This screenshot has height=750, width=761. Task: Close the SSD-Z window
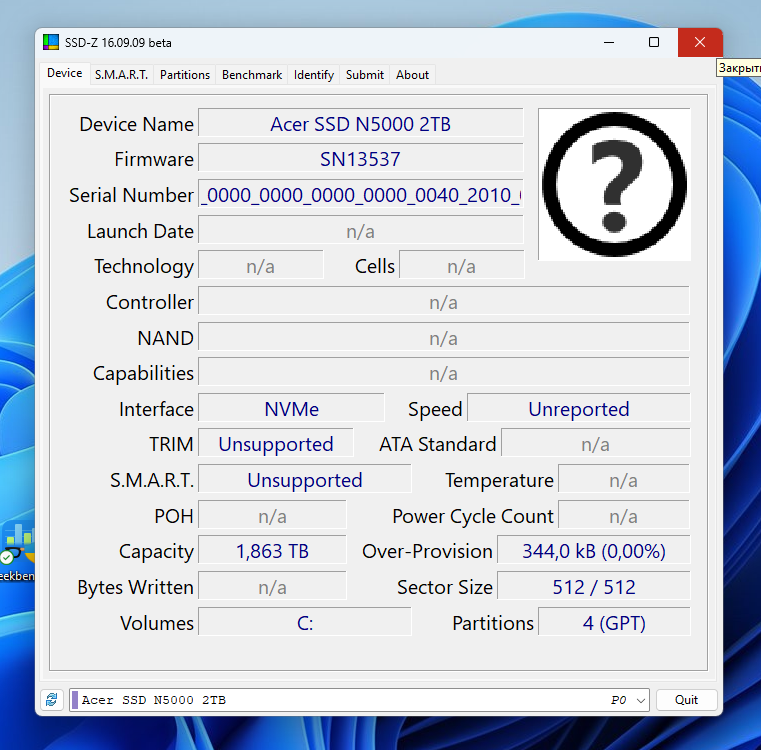pos(700,43)
